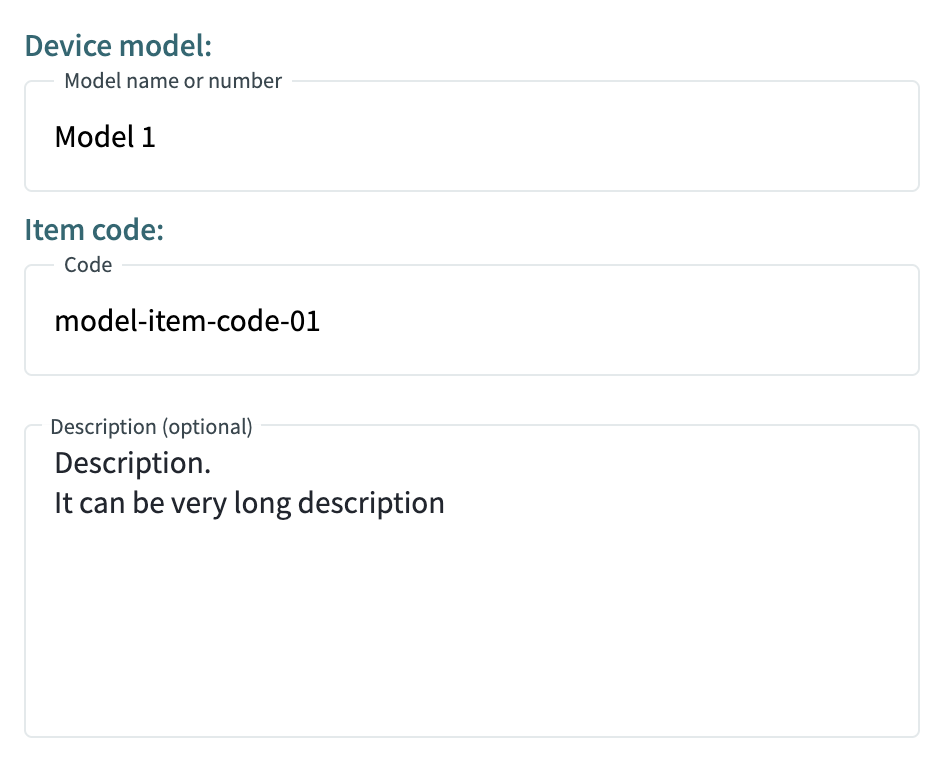Viewport: 934px width, 774px height.
Task: Click the digit "1" in the Model 1 value
Action: [x=148, y=137]
